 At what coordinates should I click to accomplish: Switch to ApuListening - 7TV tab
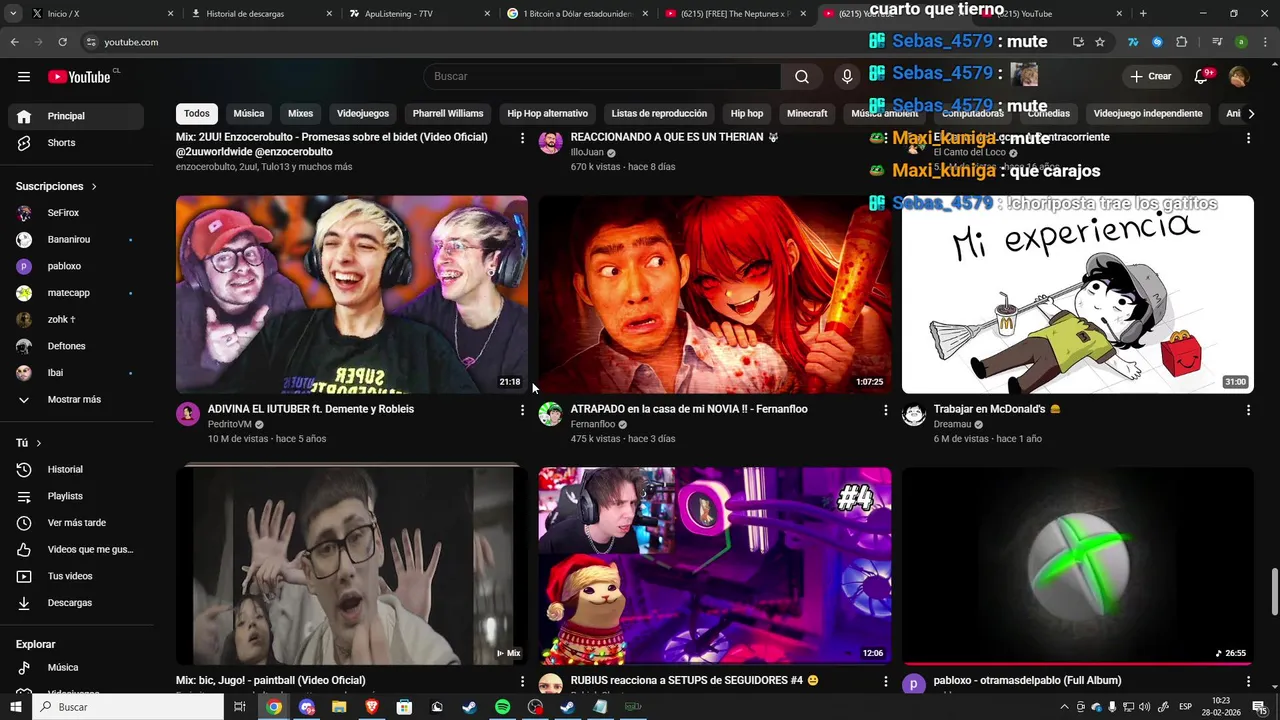pyautogui.click(x=420, y=14)
